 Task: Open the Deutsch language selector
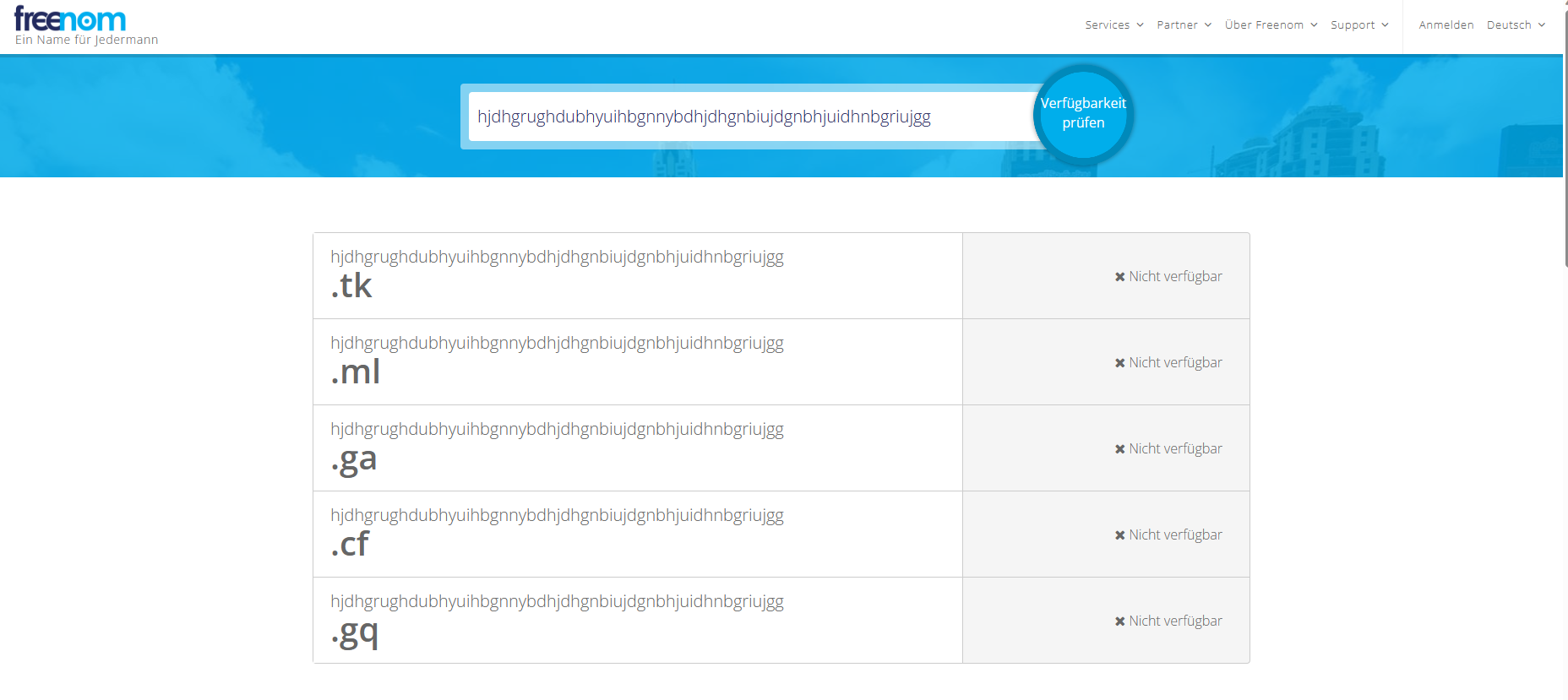coord(1516,25)
